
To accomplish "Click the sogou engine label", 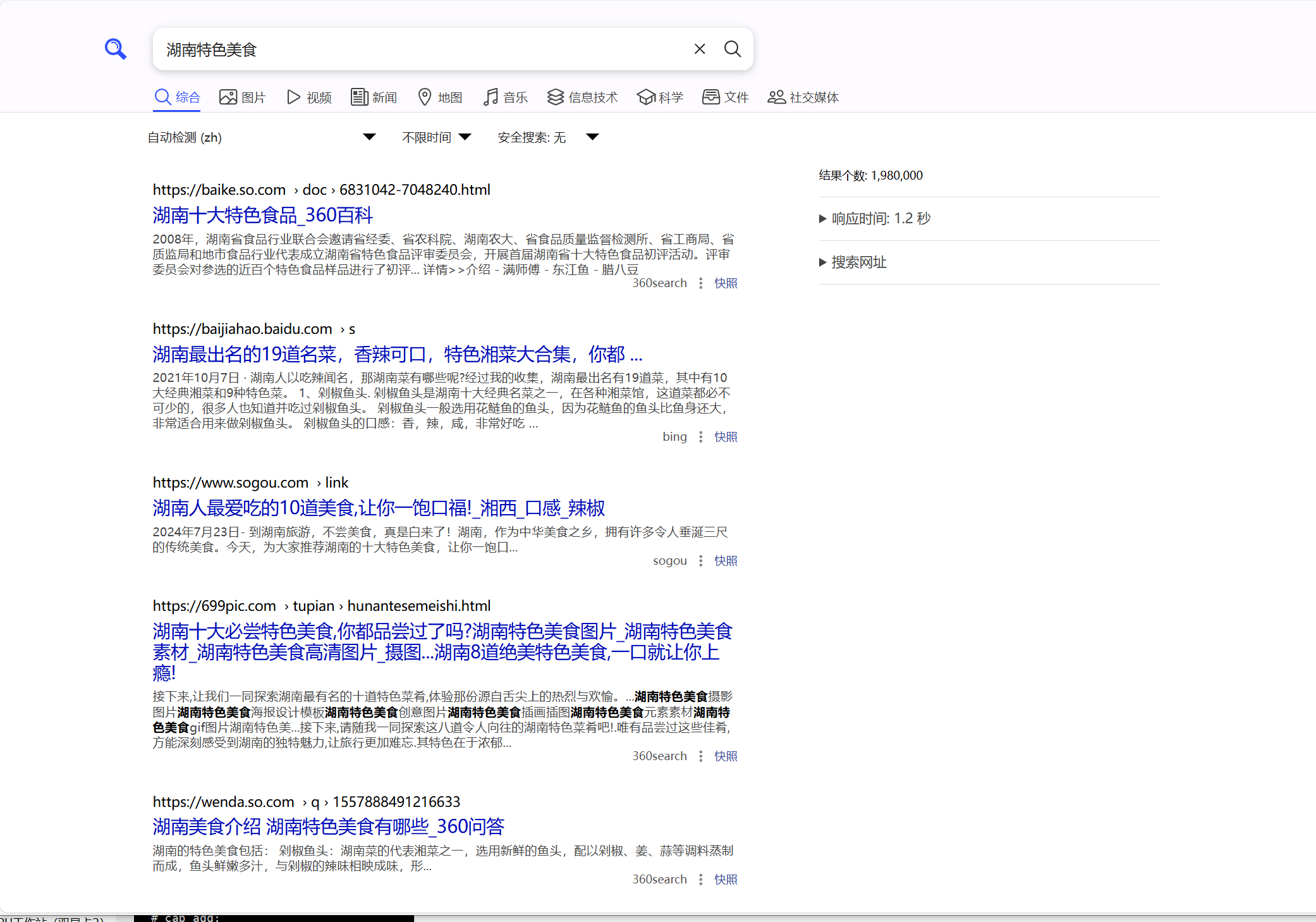I will (x=670, y=561).
